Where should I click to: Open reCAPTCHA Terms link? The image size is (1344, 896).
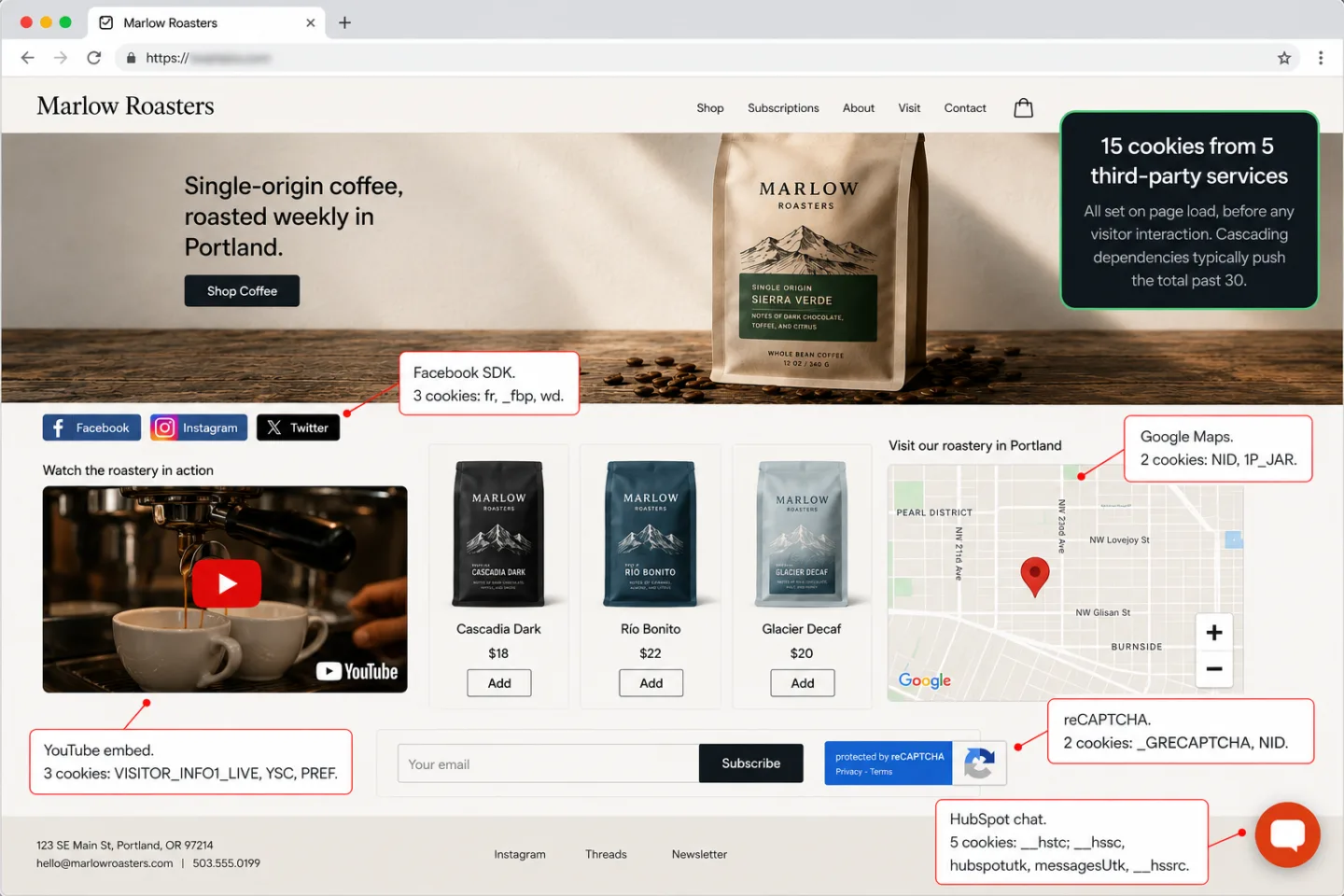click(882, 772)
